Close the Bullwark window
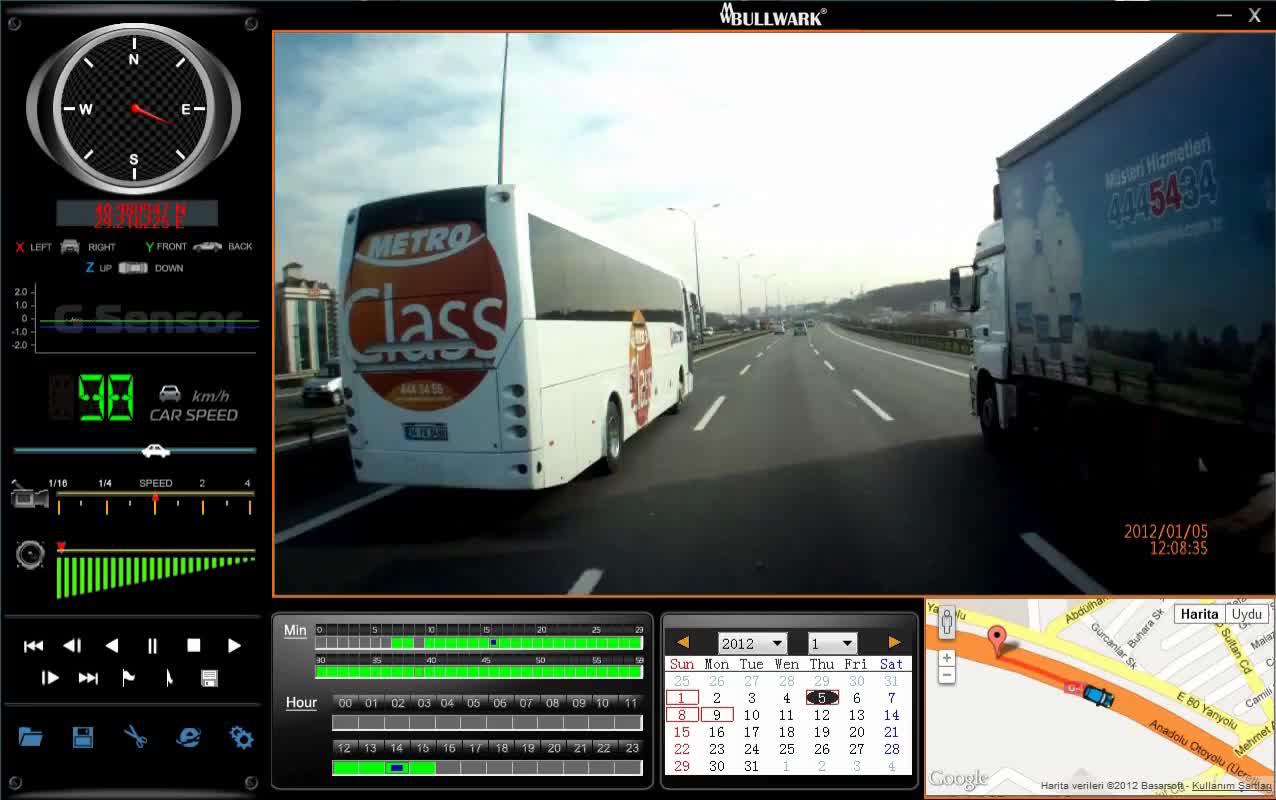The height and width of the screenshot is (800, 1276). click(1254, 15)
